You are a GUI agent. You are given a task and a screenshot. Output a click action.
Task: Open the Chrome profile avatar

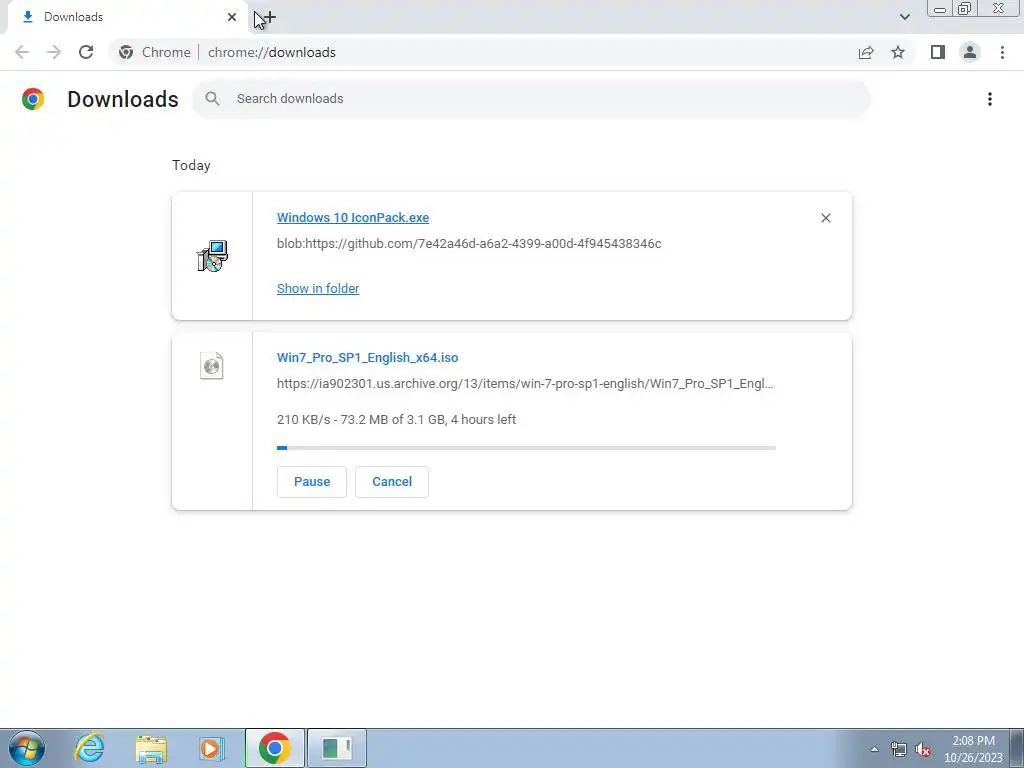[970, 52]
